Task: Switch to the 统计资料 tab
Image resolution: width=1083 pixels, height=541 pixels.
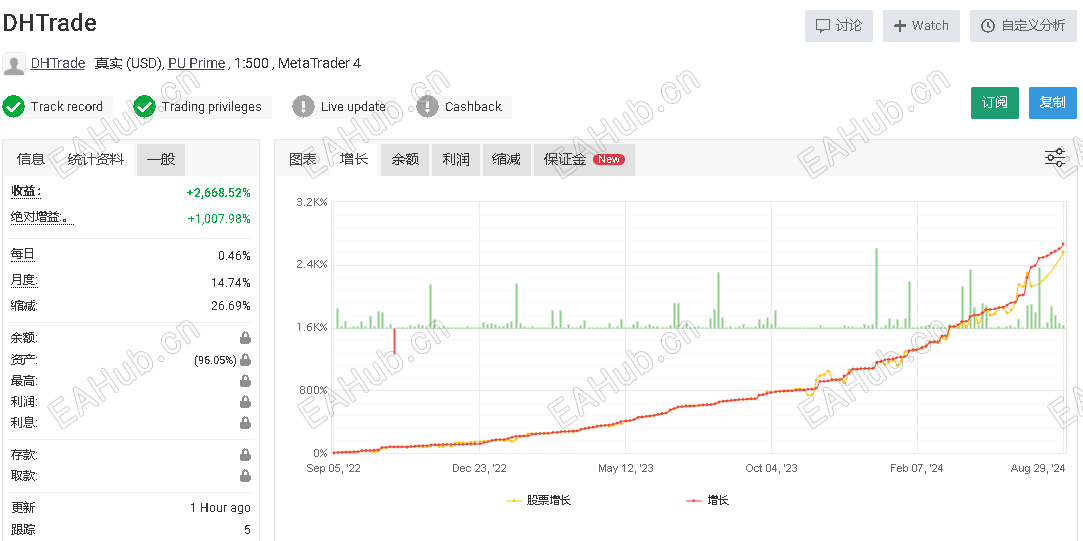Action: pyautogui.click(x=96, y=159)
